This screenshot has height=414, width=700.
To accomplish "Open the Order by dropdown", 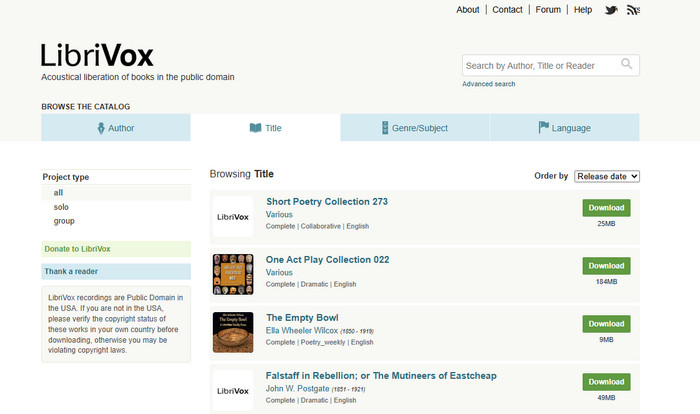I will click(606, 176).
